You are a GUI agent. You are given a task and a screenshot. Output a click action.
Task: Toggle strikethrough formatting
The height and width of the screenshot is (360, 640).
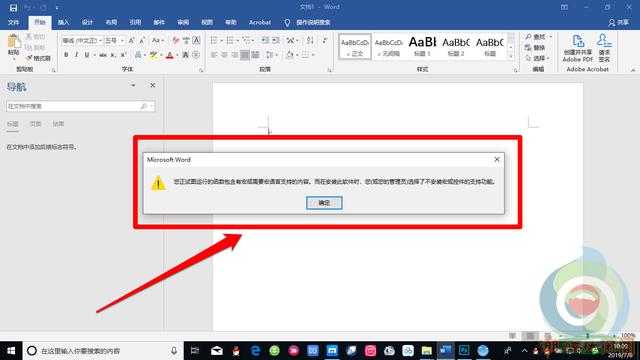tap(103, 55)
